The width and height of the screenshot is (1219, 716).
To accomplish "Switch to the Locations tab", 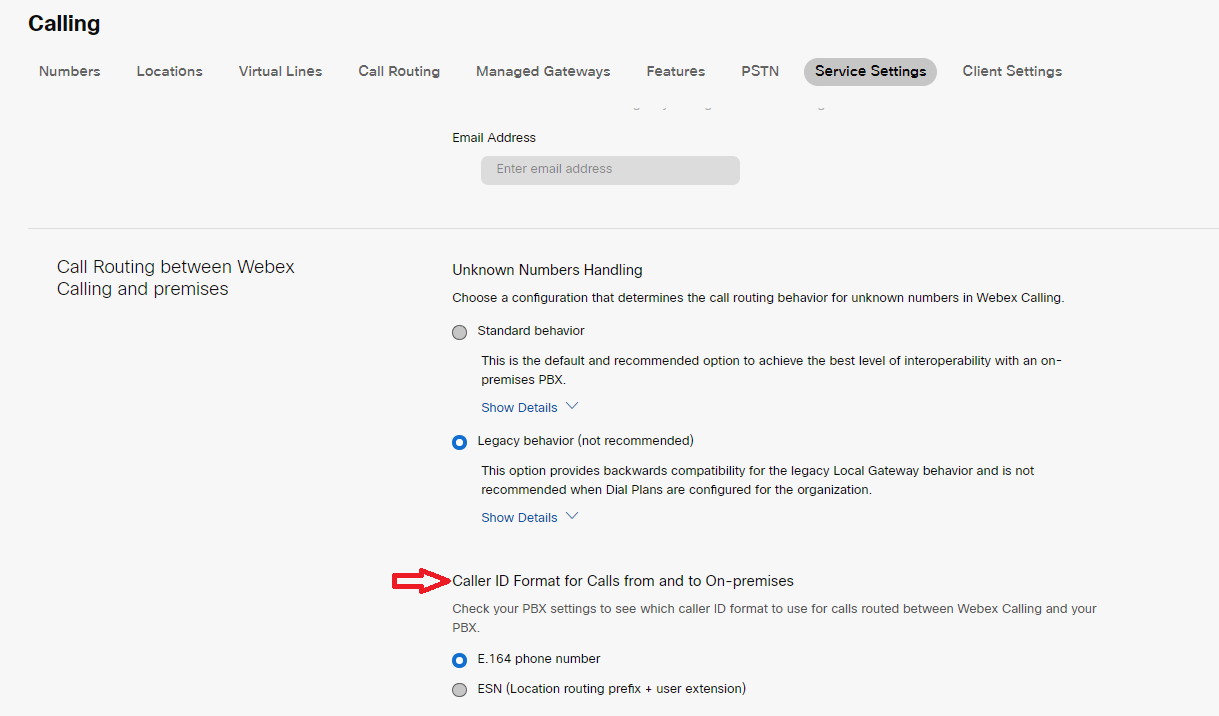I will [170, 71].
